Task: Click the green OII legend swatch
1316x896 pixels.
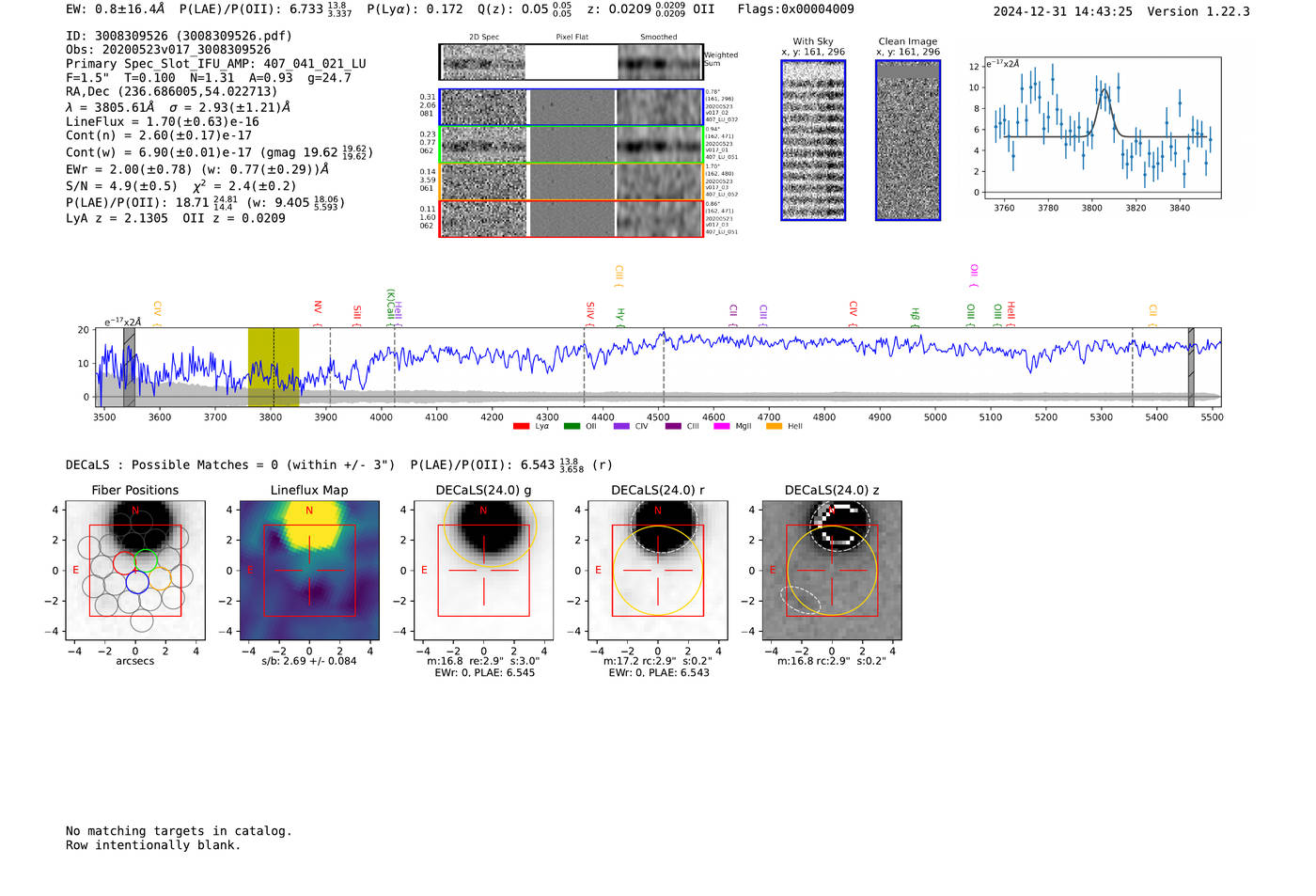Action: (572, 427)
